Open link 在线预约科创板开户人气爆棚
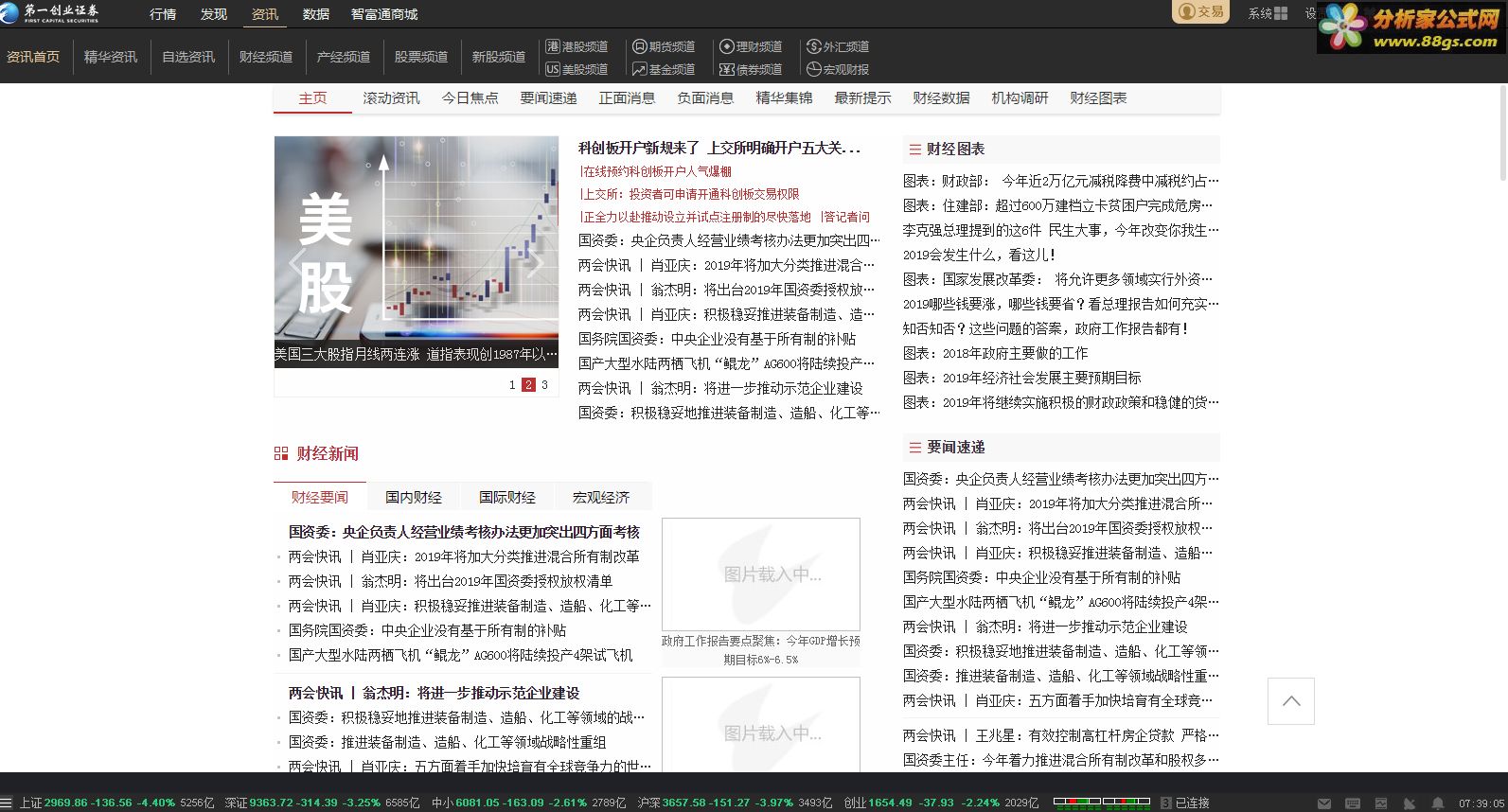 point(655,172)
